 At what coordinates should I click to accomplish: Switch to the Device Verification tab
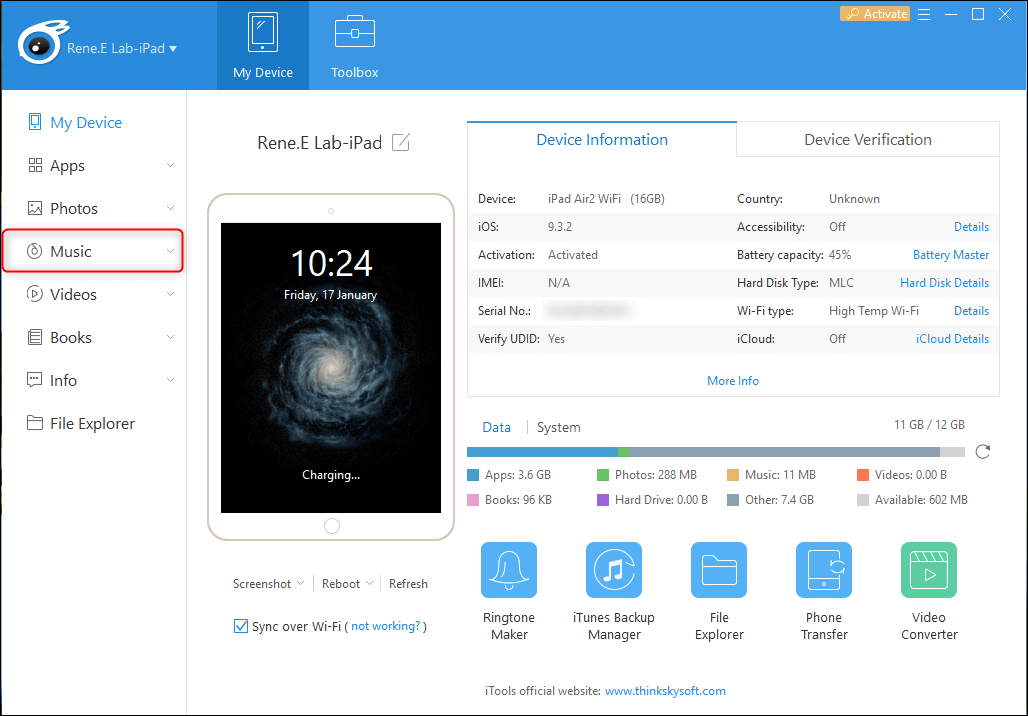867,140
